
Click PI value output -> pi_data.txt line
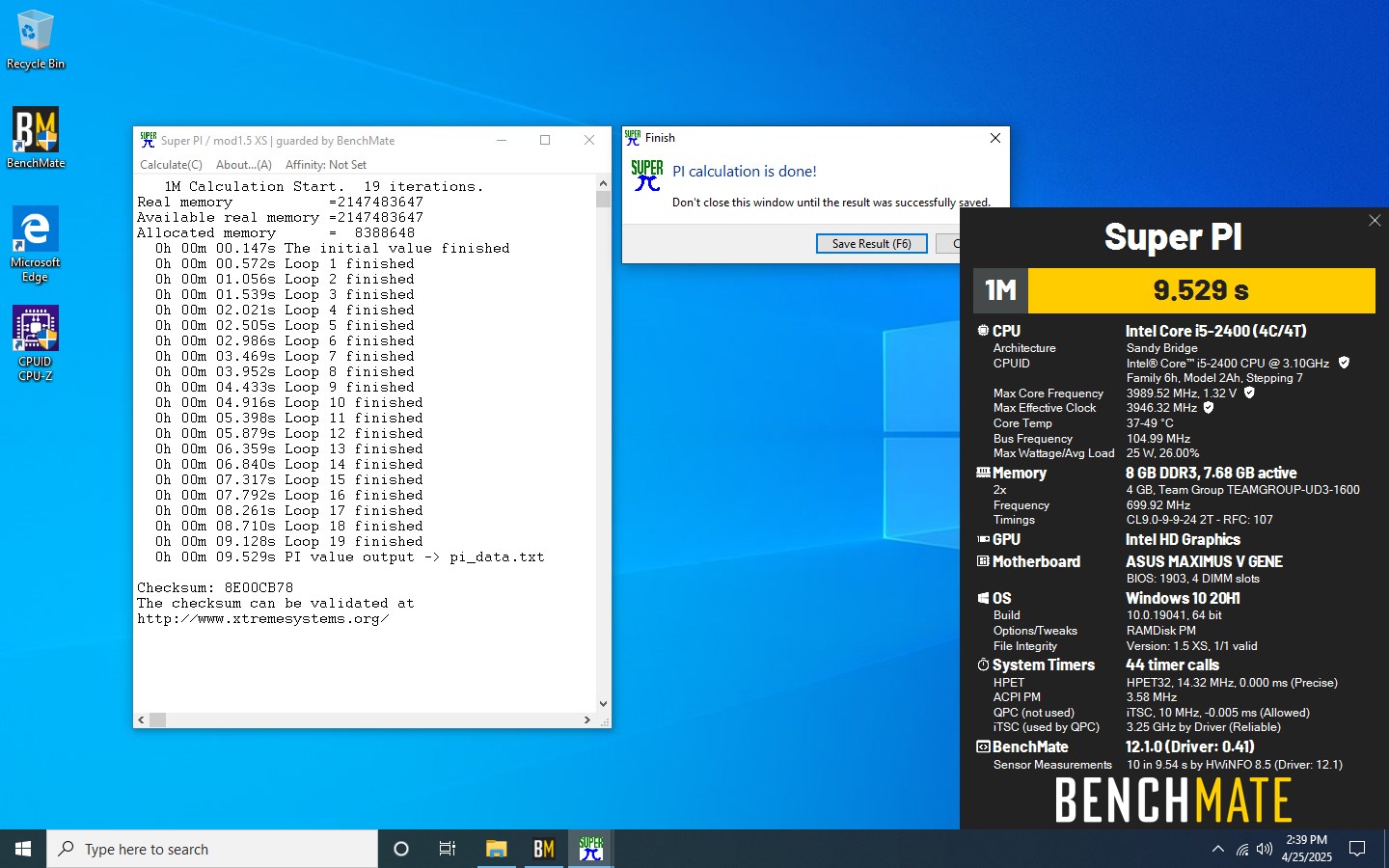pos(350,556)
